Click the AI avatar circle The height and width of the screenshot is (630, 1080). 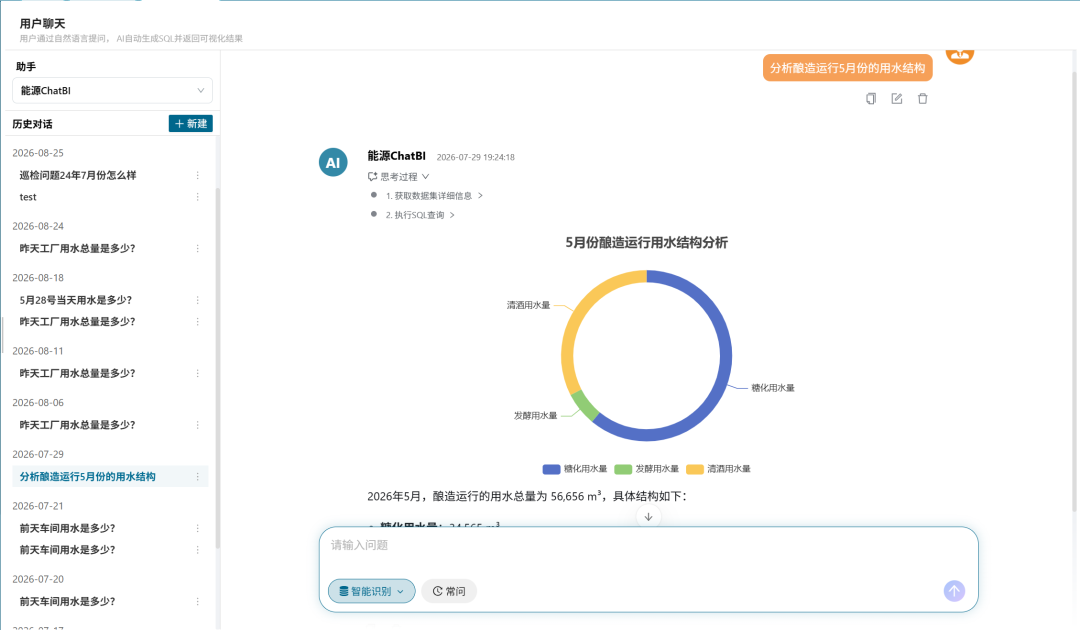tap(333, 162)
